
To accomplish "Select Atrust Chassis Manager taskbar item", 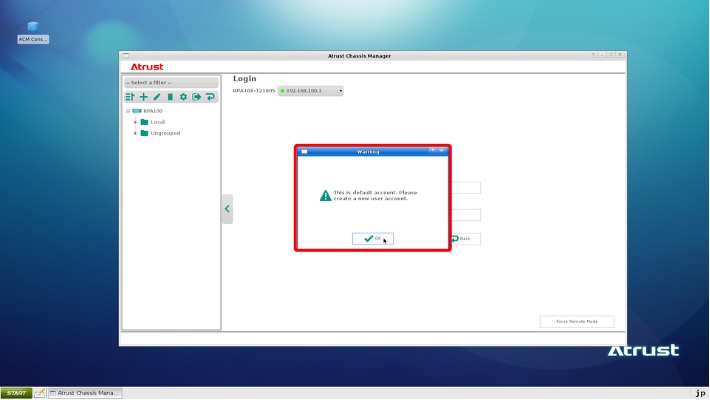I will [85, 393].
